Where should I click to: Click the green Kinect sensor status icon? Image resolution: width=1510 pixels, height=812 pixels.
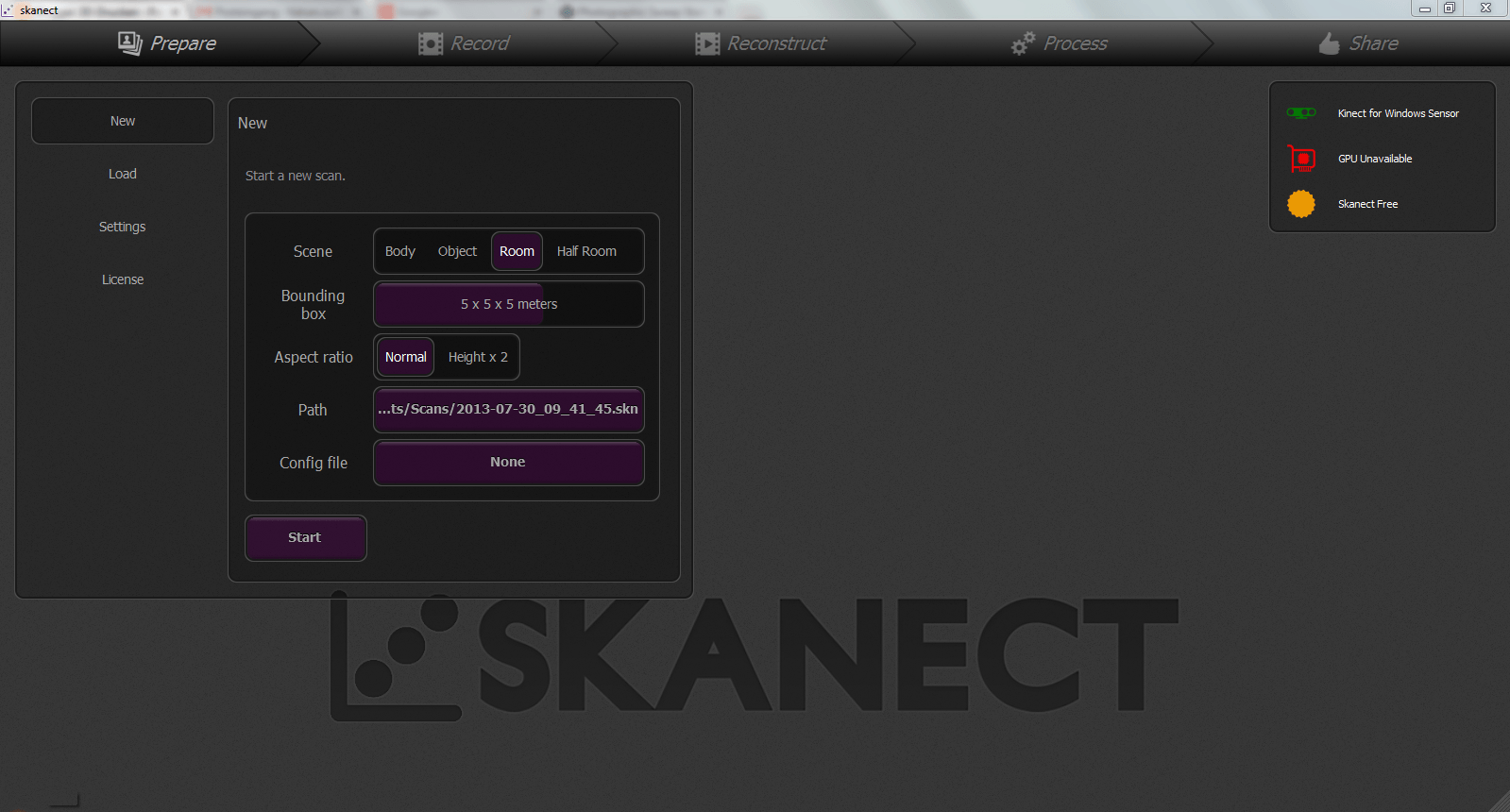coord(1301,112)
